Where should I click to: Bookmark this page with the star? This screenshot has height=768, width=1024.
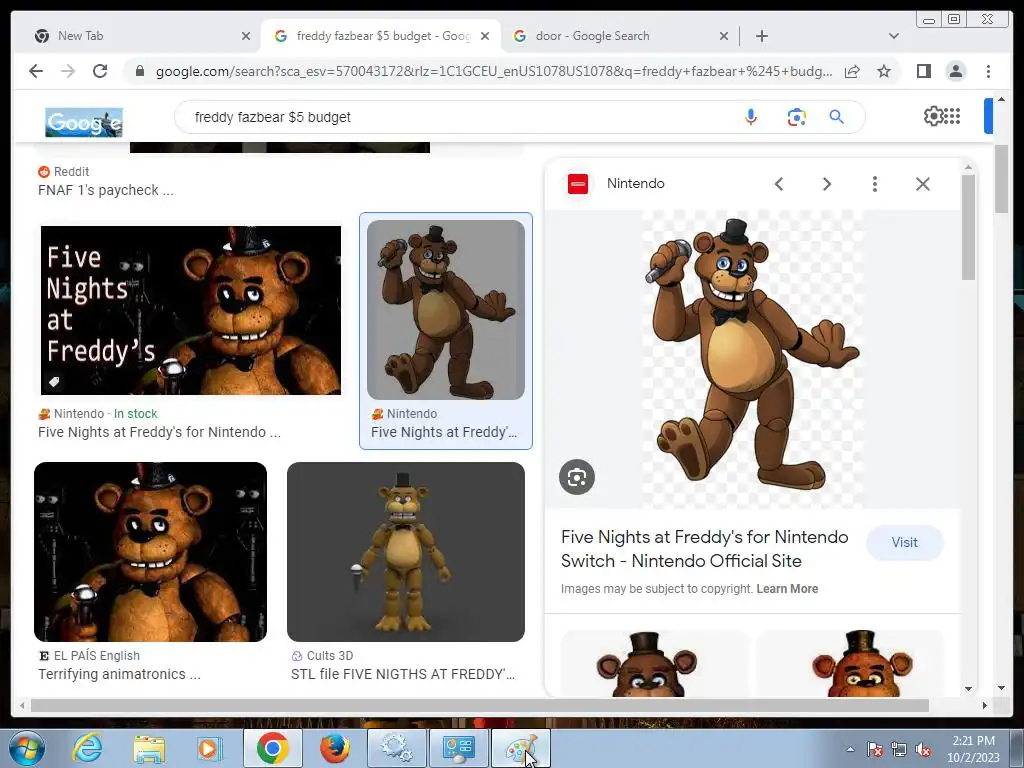pyautogui.click(x=884, y=71)
